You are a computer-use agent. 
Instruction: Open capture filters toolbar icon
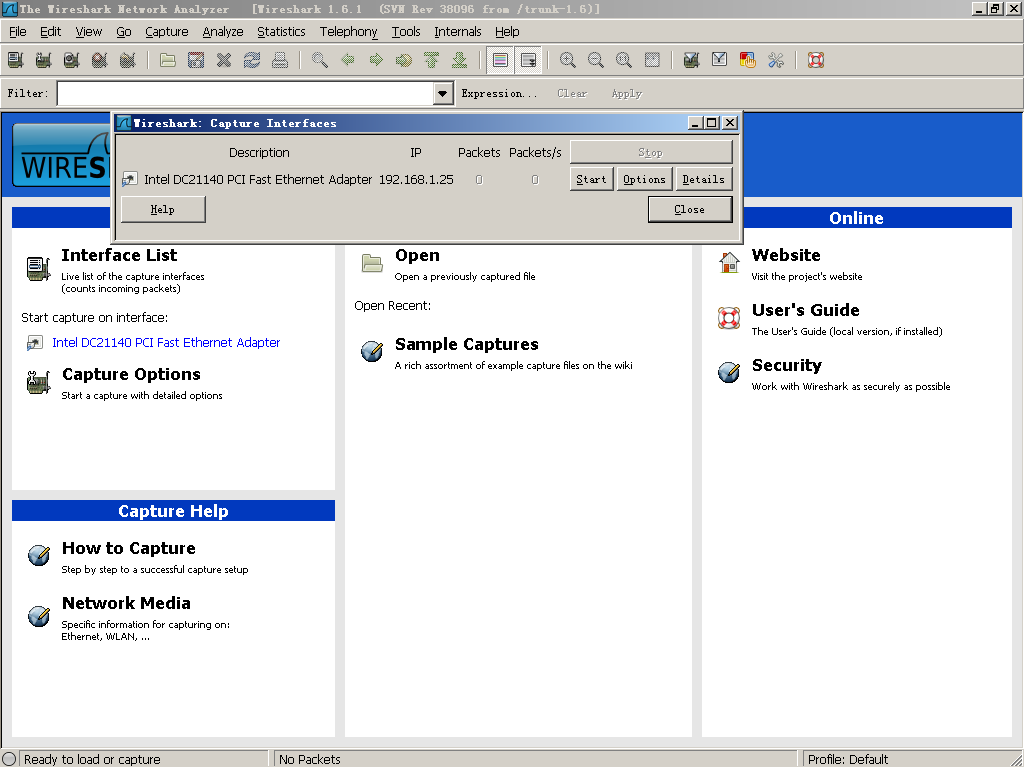pyautogui.click(x=692, y=60)
